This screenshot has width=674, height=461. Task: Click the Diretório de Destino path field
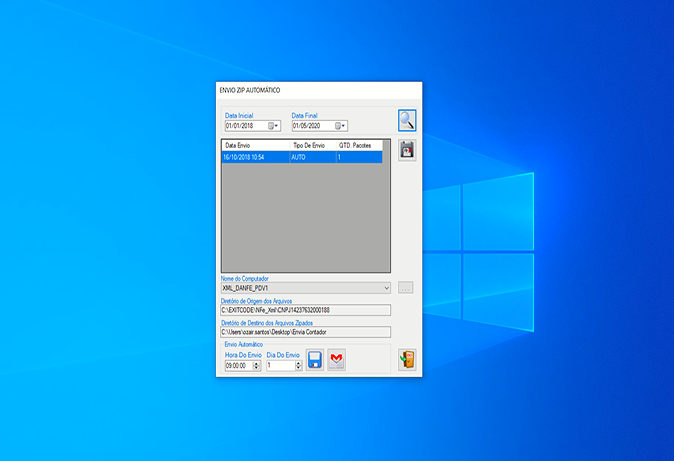[x=306, y=332]
